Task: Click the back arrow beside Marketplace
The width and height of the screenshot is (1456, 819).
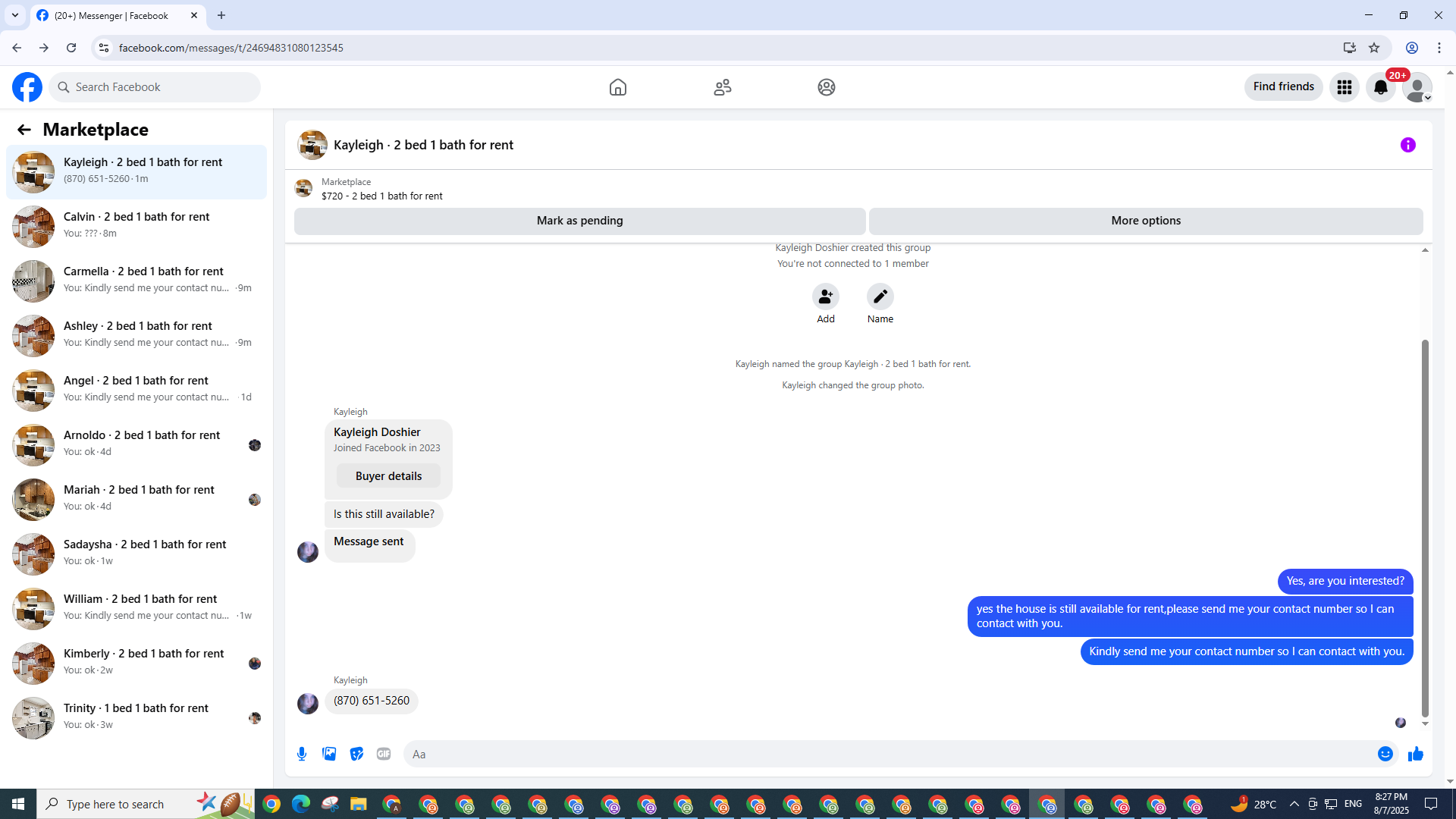Action: (24, 130)
